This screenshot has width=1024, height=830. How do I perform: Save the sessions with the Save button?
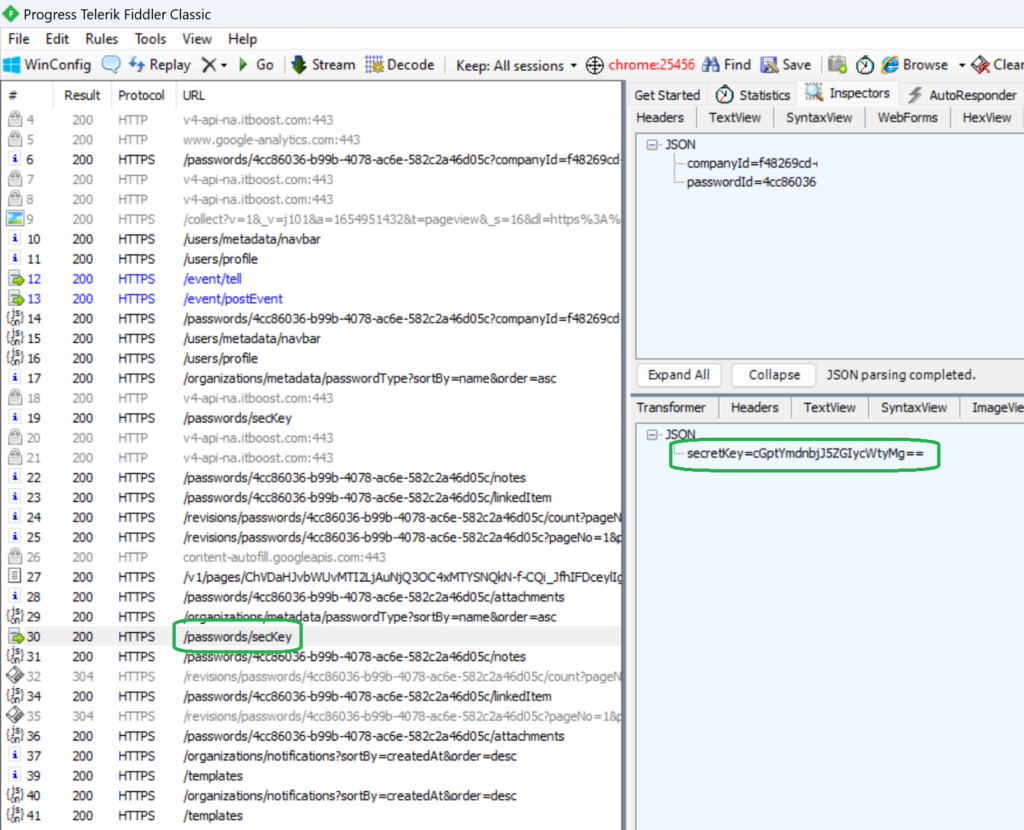click(x=786, y=65)
